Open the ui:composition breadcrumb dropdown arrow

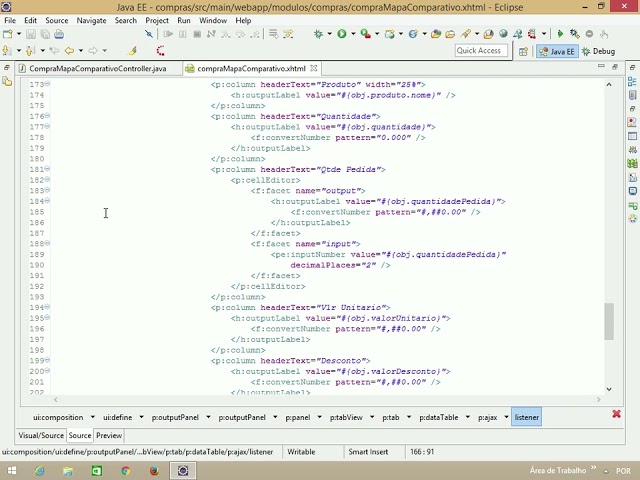point(93,417)
